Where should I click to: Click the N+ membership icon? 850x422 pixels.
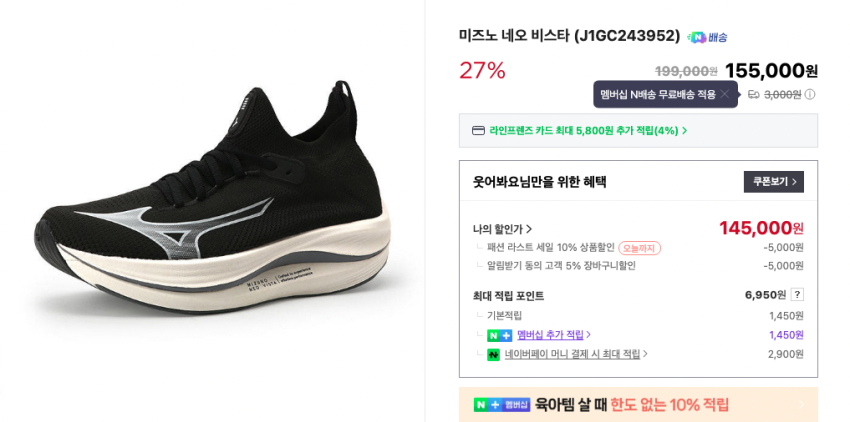(499, 335)
